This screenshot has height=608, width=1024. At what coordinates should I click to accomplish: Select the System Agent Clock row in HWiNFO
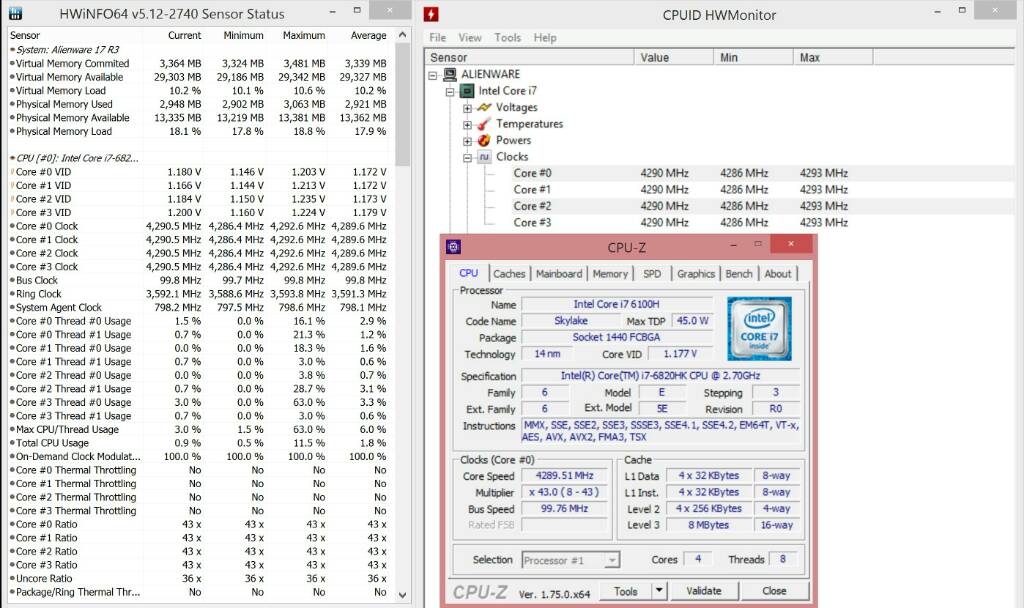coord(199,308)
